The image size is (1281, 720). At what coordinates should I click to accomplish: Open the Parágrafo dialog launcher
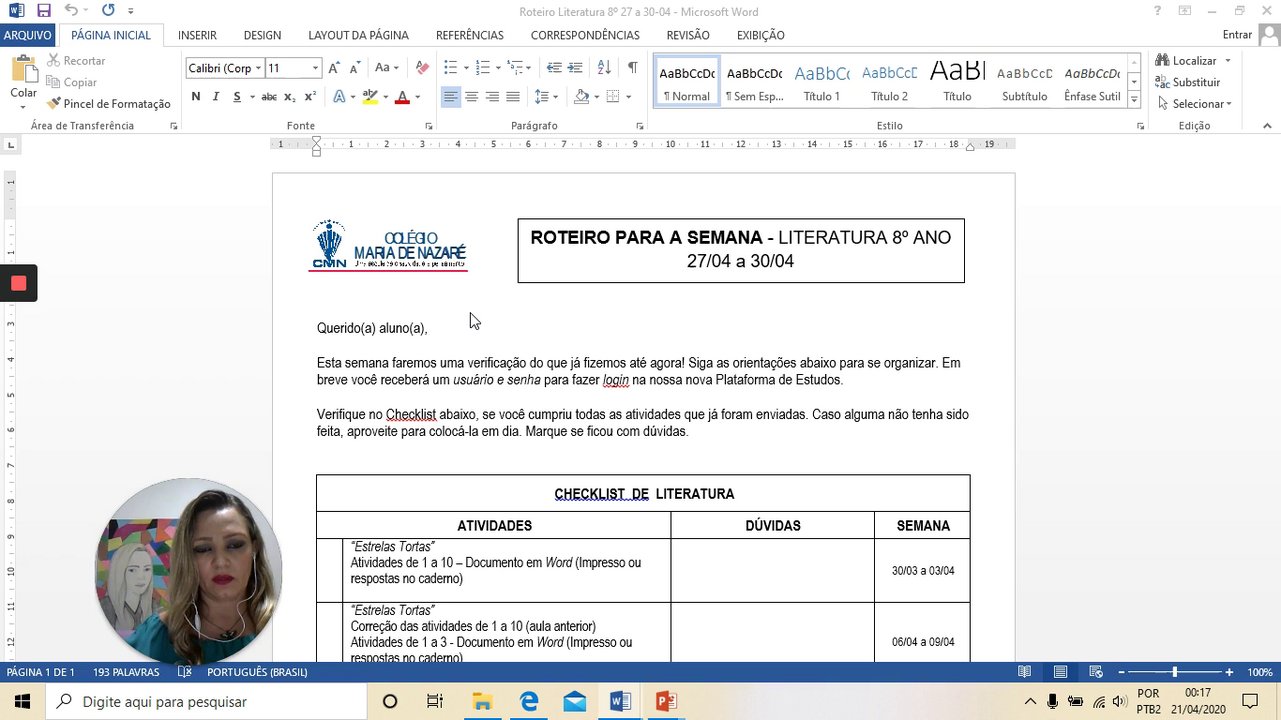point(640,126)
